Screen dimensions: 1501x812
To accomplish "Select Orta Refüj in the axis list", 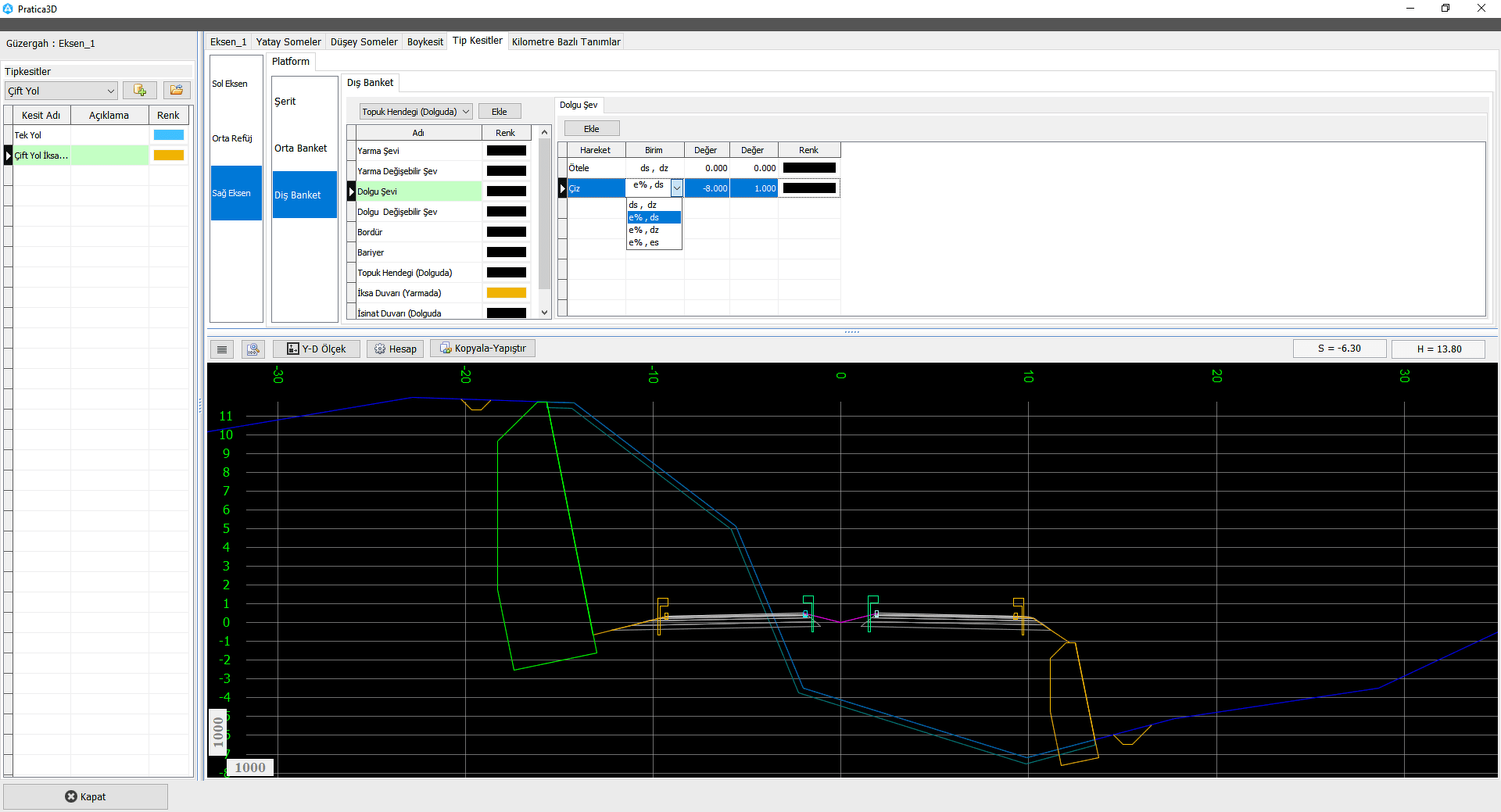I will (232, 138).
